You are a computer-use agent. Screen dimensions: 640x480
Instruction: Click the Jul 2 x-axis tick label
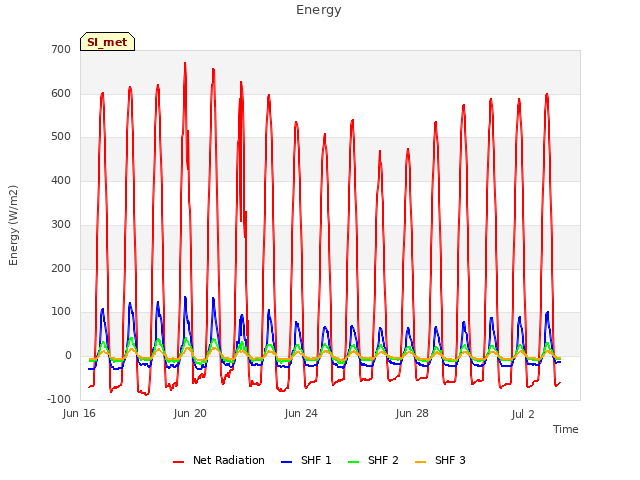[523, 414]
